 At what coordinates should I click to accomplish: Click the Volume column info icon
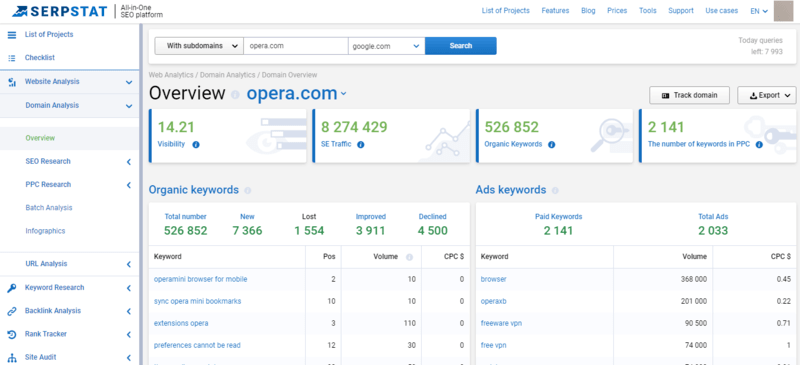point(409,257)
